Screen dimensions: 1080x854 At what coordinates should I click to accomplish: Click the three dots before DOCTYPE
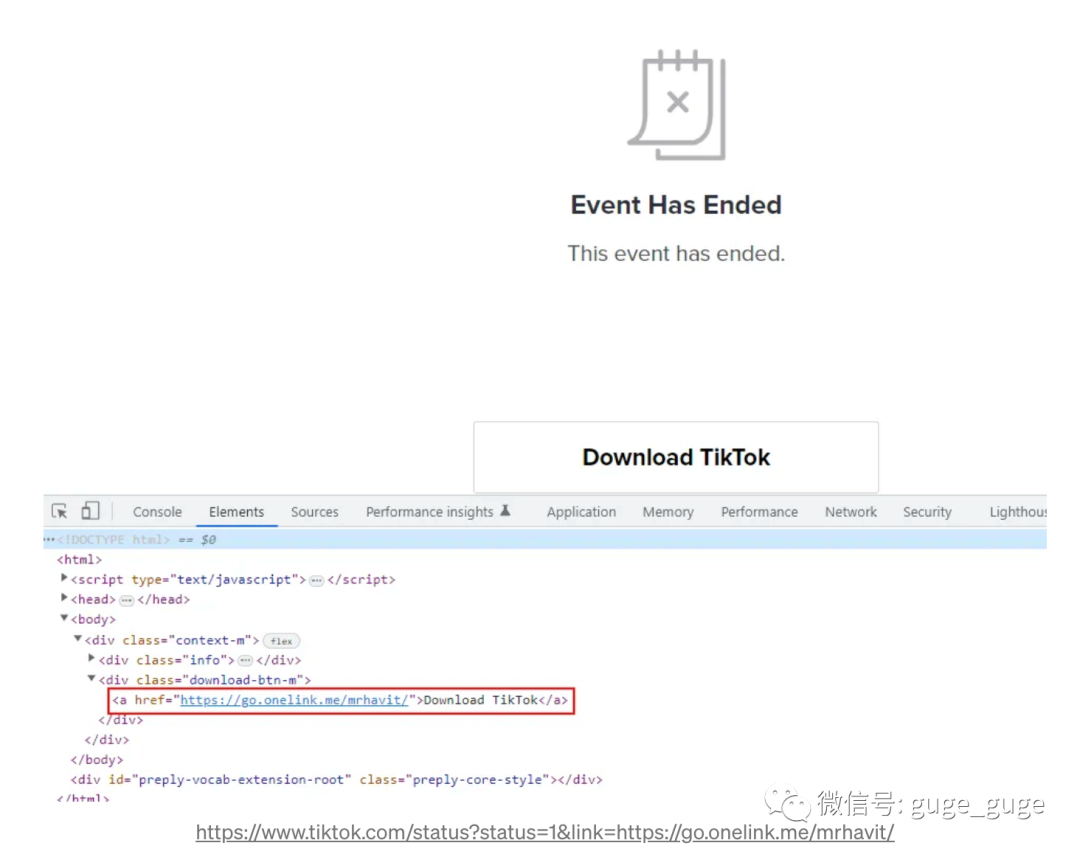pyautogui.click(x=50, y=539)
